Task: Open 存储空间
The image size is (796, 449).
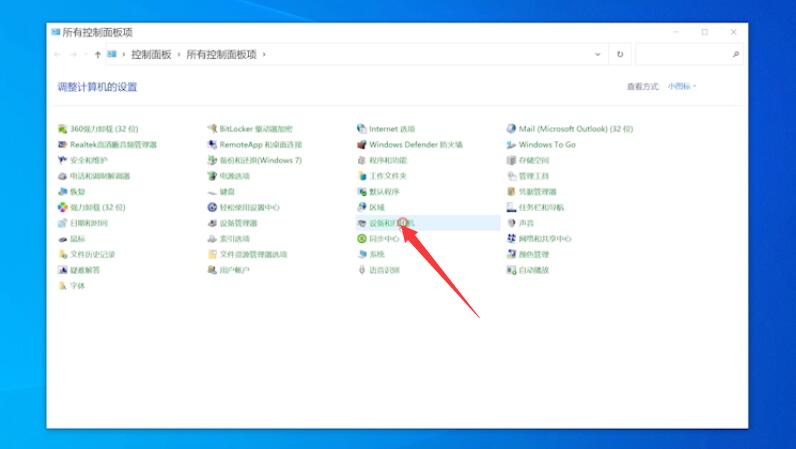Action: click(528, 161)
